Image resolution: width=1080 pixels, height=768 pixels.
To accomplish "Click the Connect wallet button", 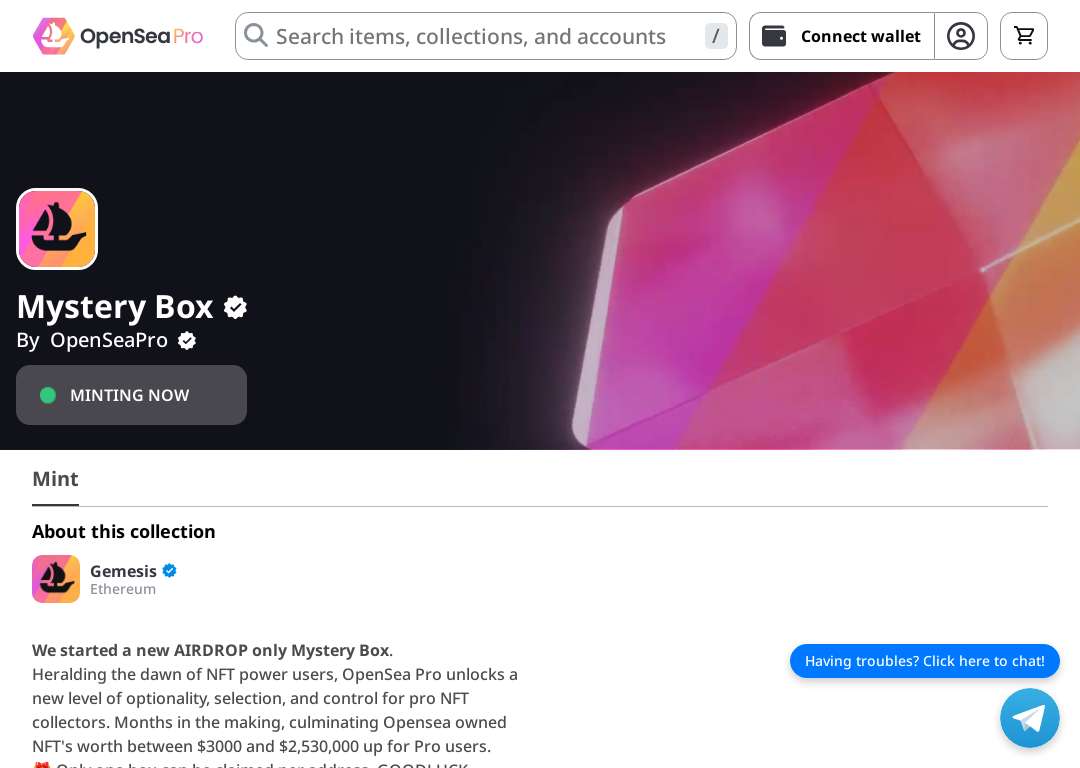I will 842,36.
